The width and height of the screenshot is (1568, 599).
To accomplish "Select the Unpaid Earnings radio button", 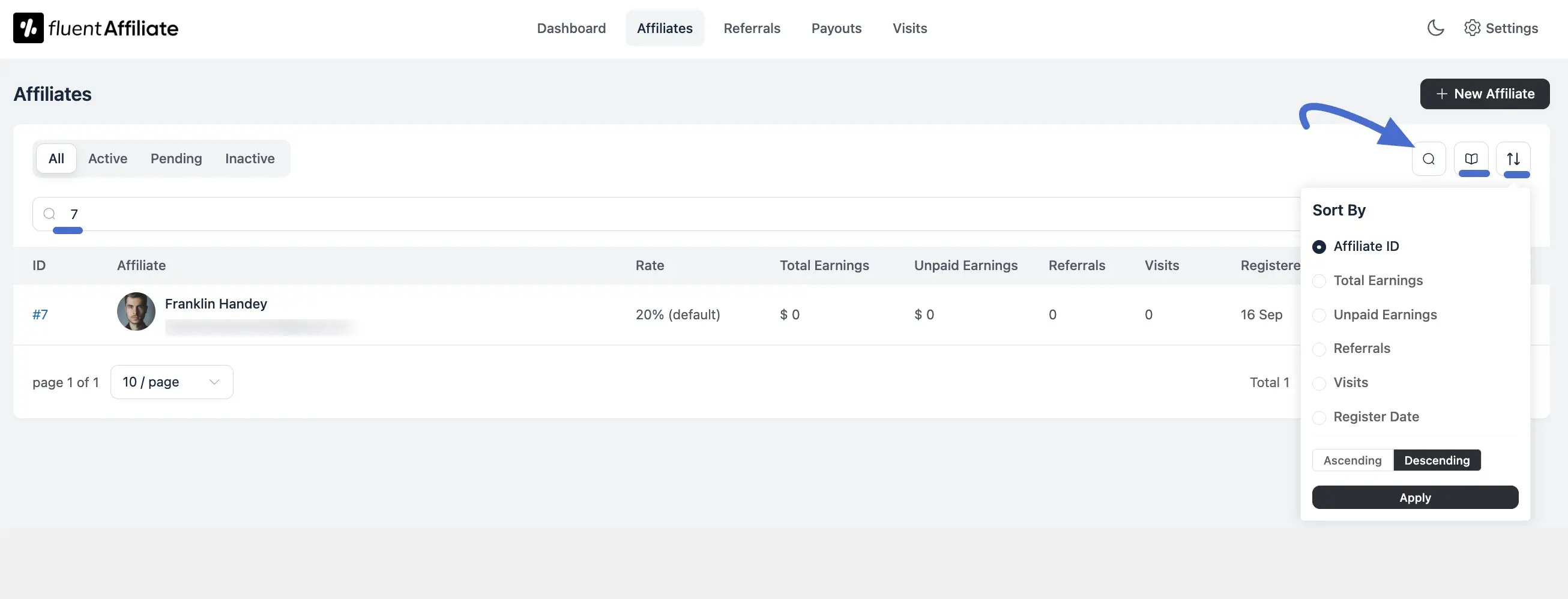I will (1319, 315).
